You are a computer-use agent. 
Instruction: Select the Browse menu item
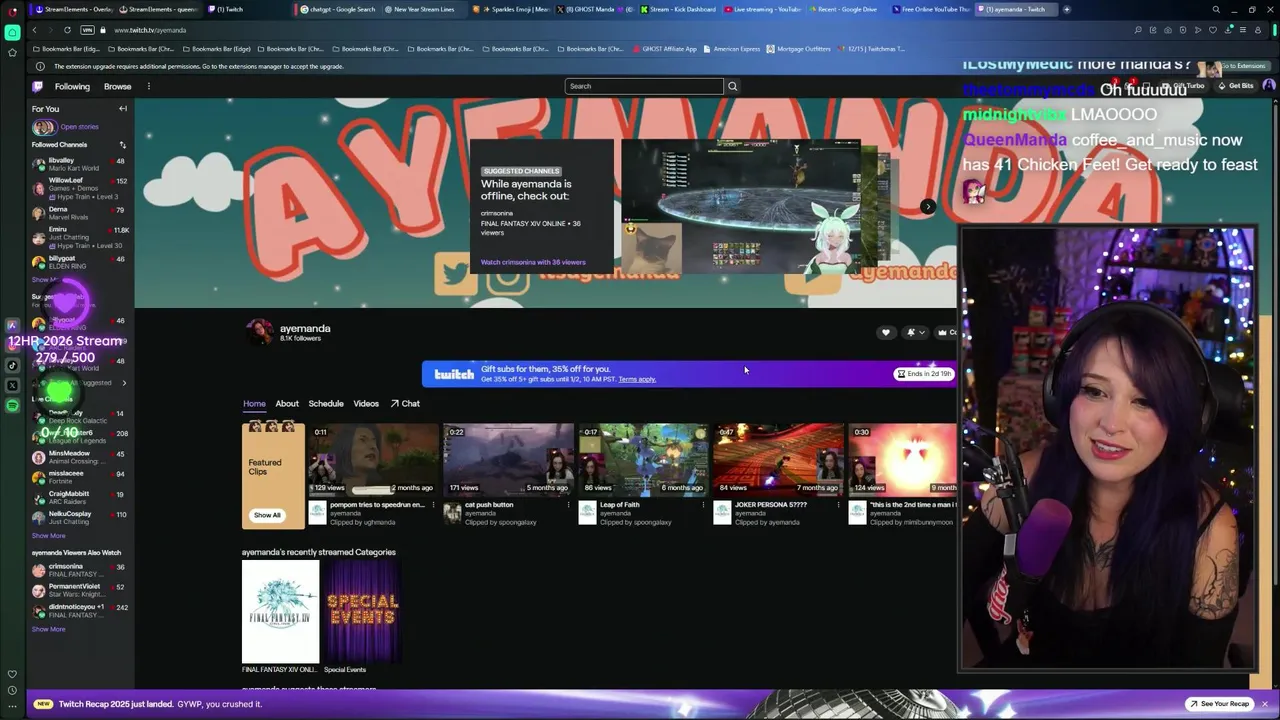tap(117, 86)
